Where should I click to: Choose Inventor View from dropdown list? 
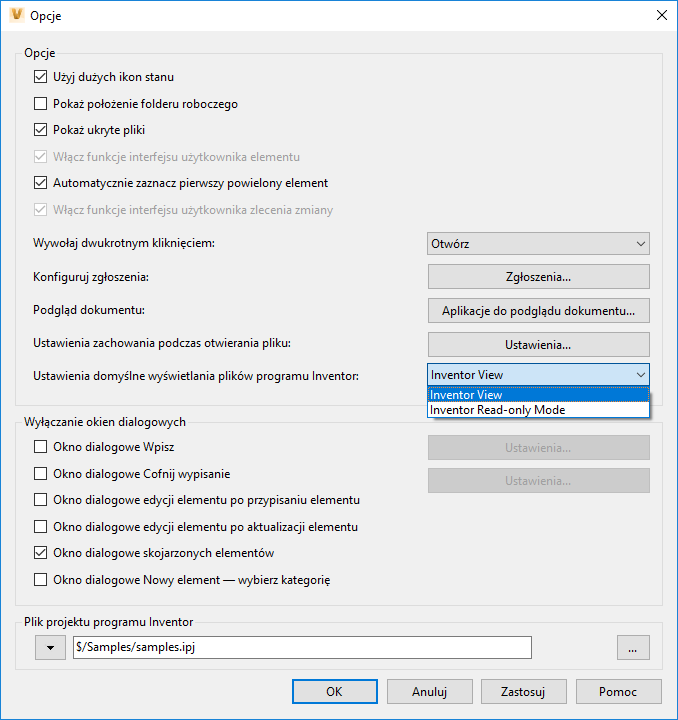pyautogui.click(x=538, y=395)
